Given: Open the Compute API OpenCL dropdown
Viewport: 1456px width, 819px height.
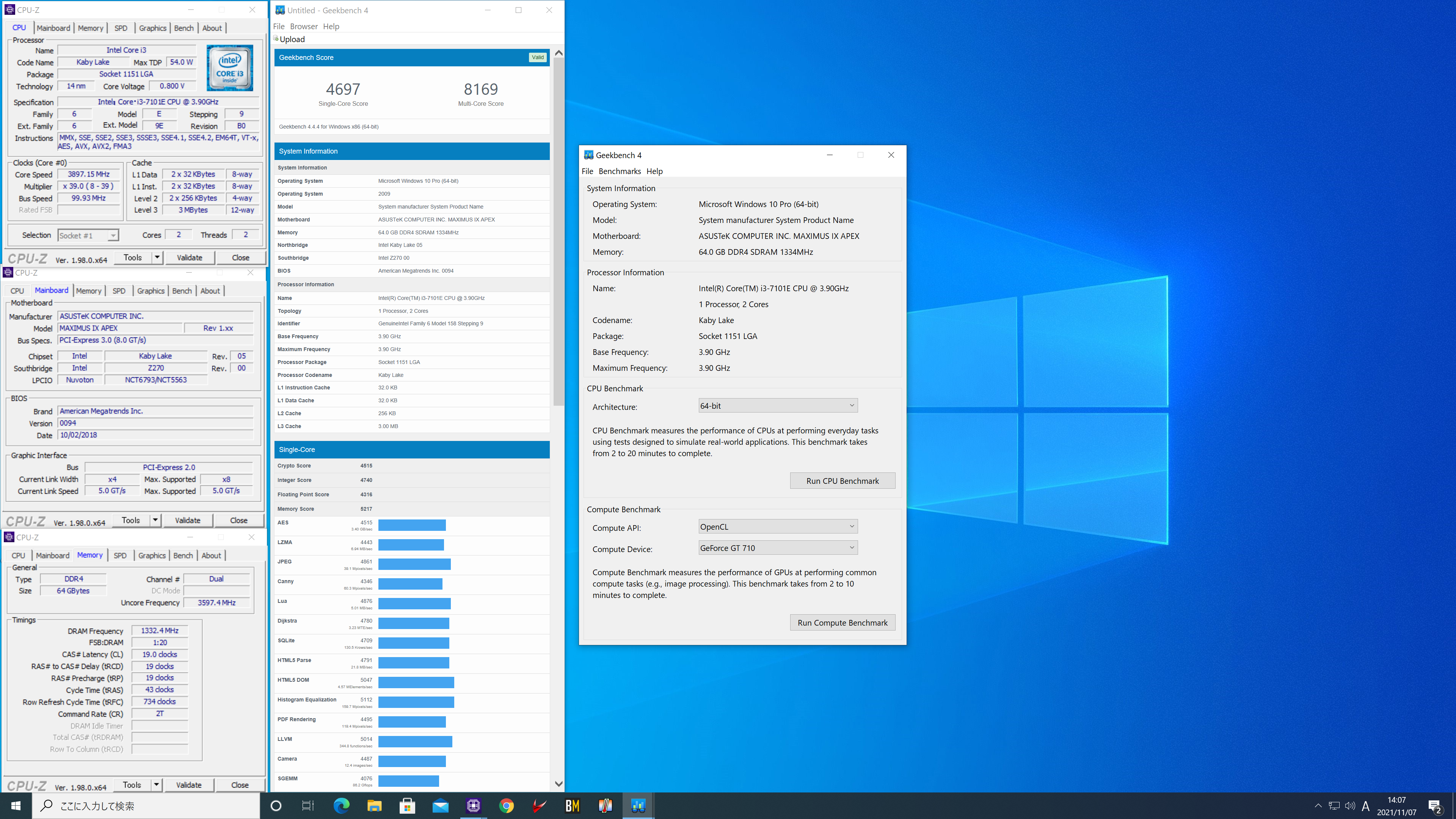Looking at the screenshot, I should pyautogui.click(x=778, y=527).
